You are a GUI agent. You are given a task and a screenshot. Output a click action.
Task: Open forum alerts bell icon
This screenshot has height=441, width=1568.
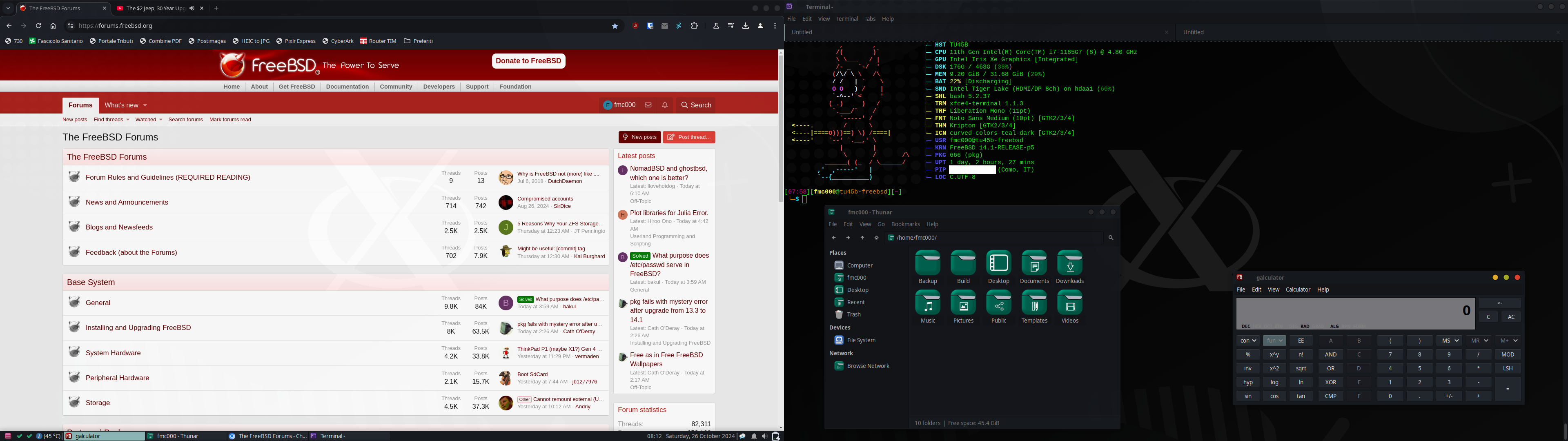665,105
